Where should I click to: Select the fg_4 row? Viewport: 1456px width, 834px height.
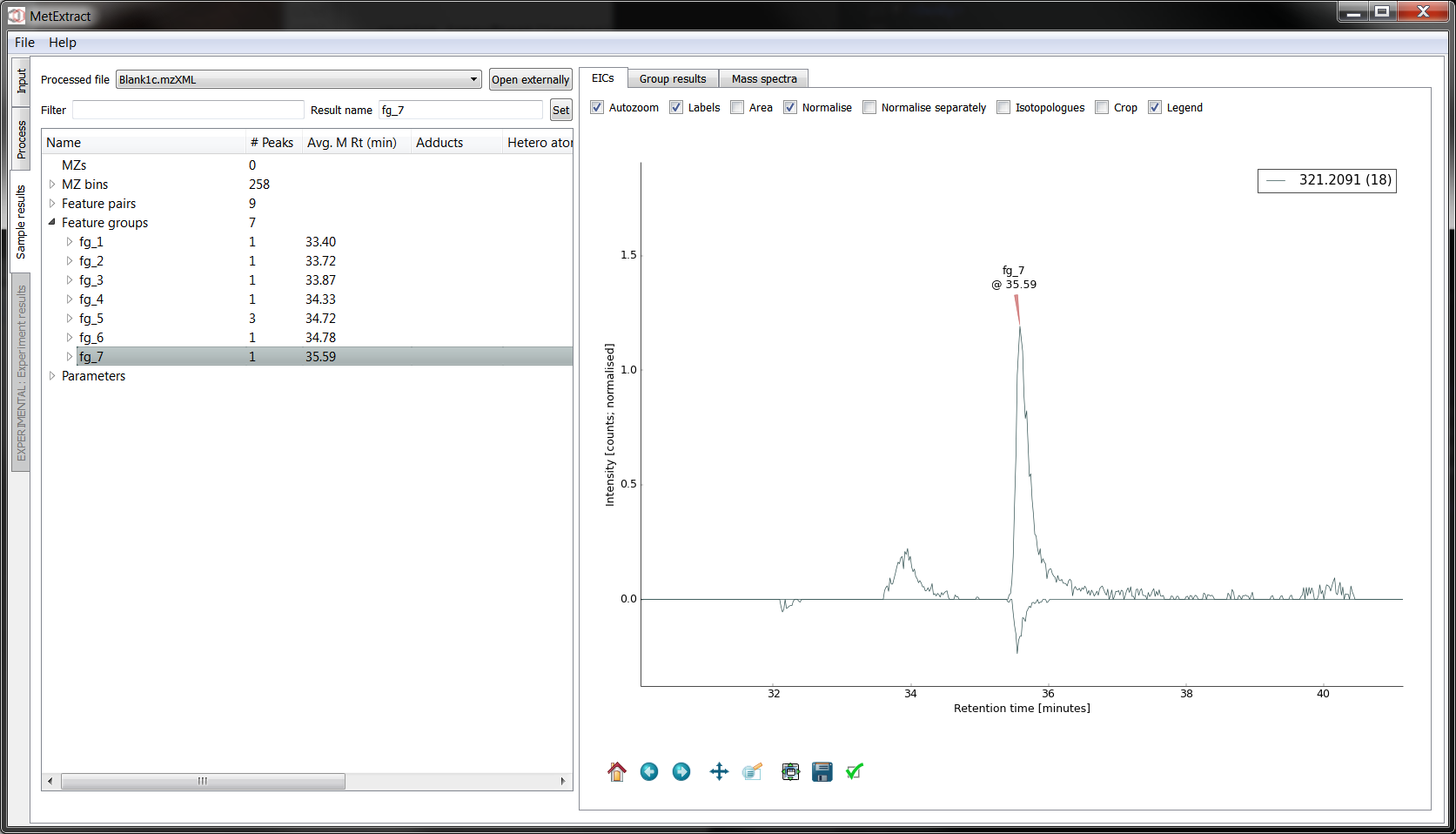307,299
